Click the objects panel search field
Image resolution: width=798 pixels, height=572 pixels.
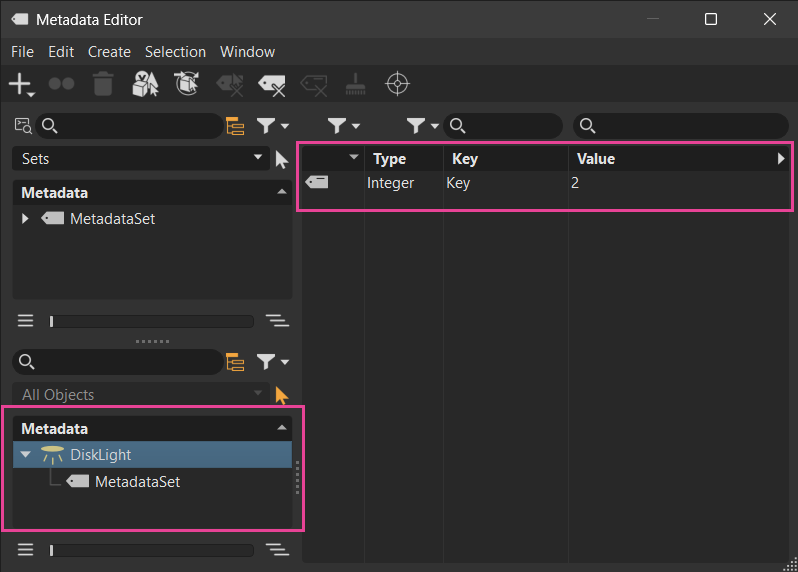(118, 362)
